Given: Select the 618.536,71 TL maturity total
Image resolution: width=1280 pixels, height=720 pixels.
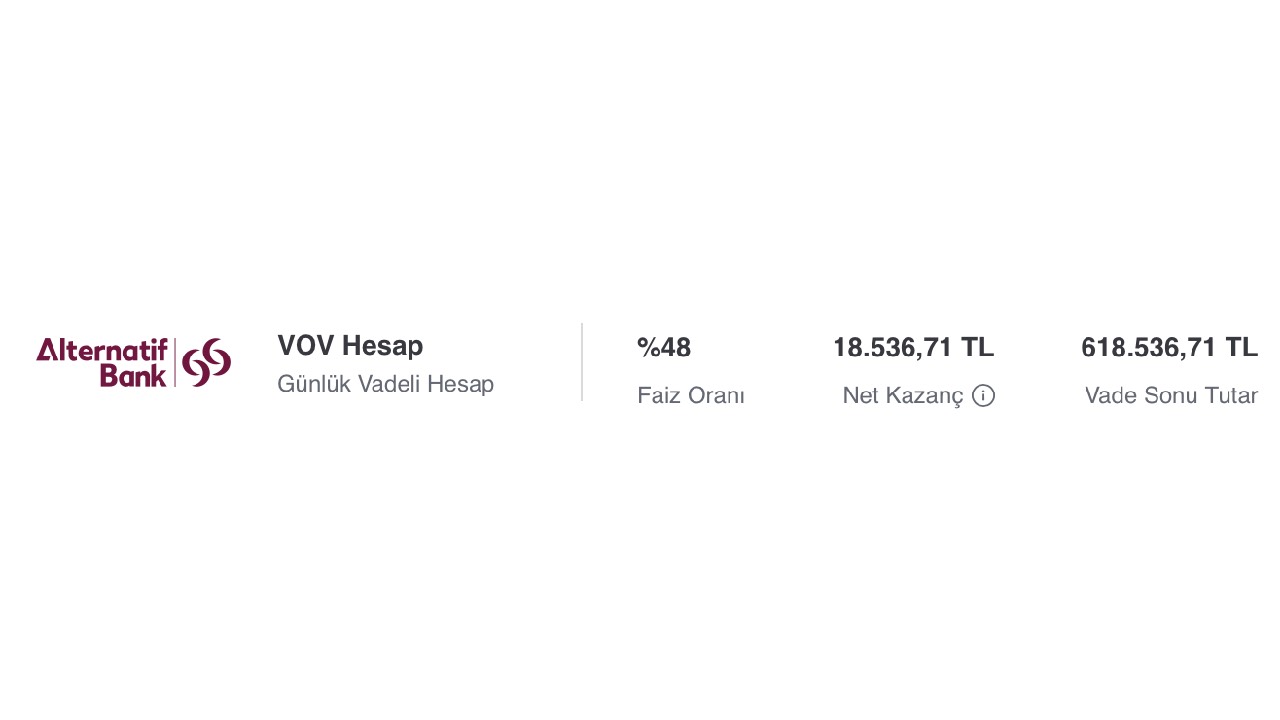Looking at the screenshot, I should click(x=1169, y=348).
